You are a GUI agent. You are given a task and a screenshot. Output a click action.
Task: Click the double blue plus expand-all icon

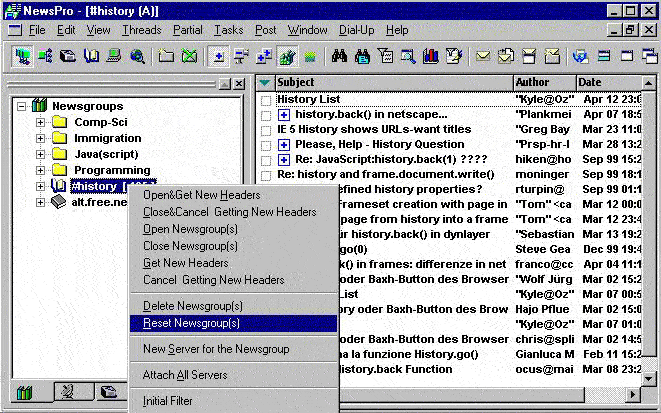(264, 56)
